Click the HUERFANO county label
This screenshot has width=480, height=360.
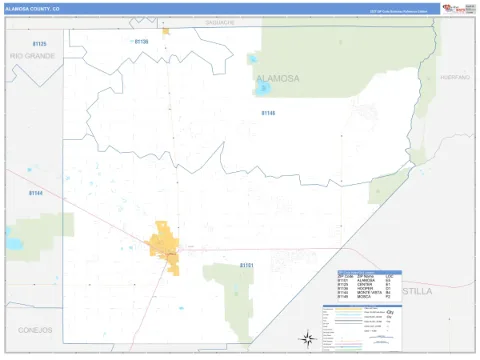[x=455, y=77]
